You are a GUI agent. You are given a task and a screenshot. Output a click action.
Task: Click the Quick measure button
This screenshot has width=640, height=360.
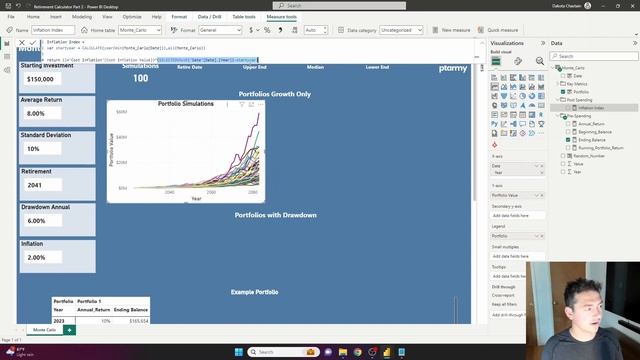pyautogui.click(x=498, y=30)
